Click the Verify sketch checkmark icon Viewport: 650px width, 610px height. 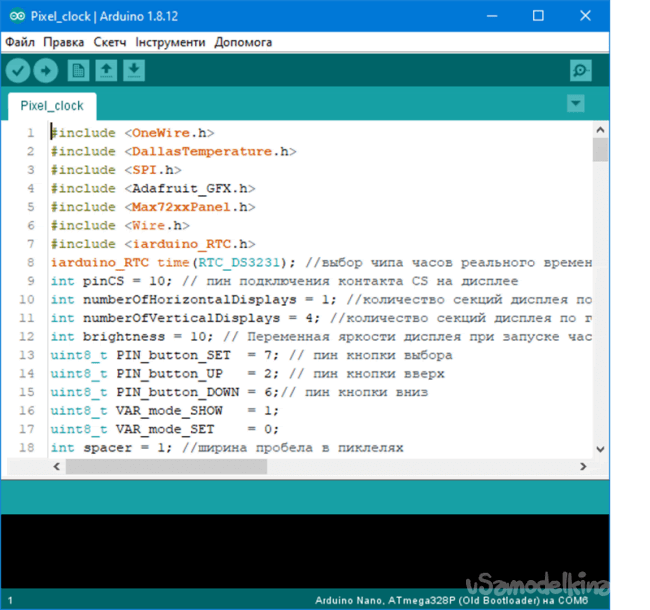18,70
